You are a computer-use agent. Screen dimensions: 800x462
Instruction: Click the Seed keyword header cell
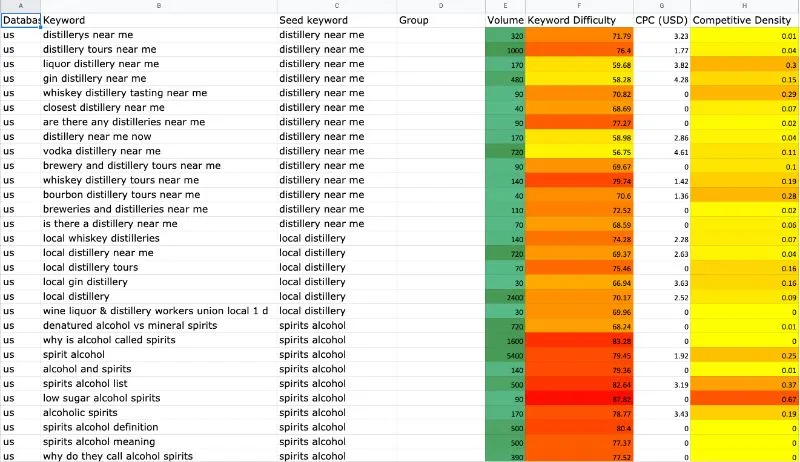tap(337, 20)
